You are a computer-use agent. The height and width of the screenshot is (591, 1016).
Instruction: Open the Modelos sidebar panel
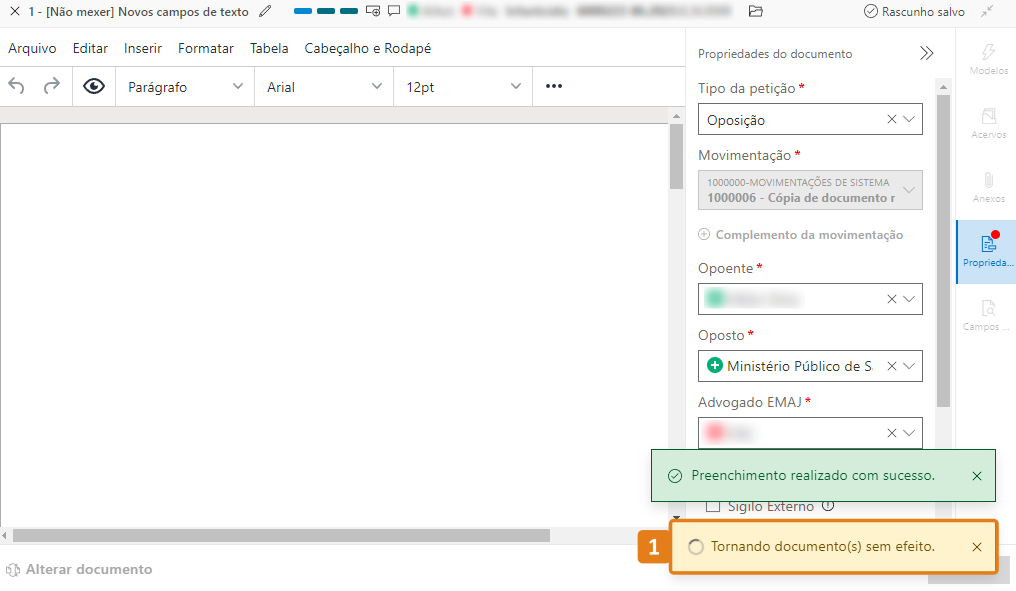(988, 59)
